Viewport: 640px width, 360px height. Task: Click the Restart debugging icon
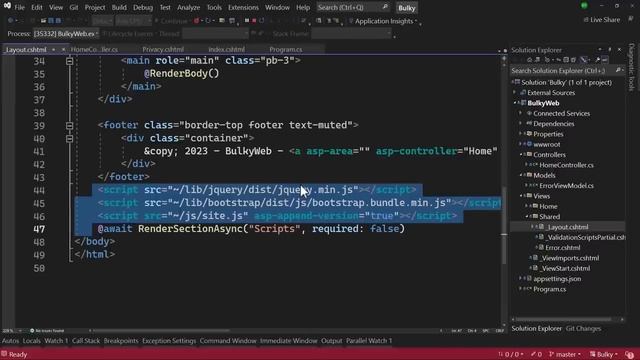262,20
